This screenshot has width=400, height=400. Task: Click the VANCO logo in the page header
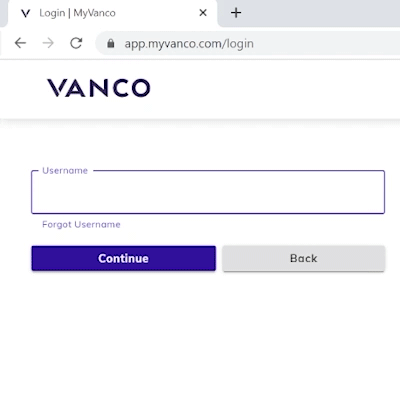(x=99, y=88)
